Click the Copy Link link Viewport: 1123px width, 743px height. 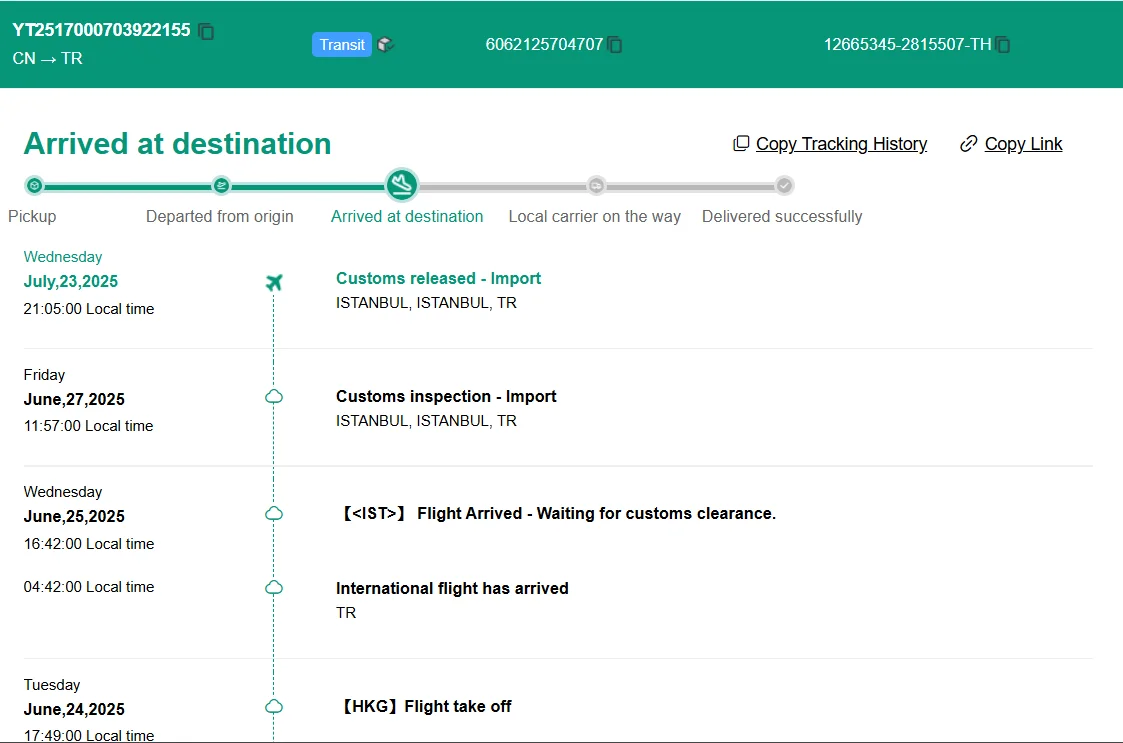tap(1022, 144)
